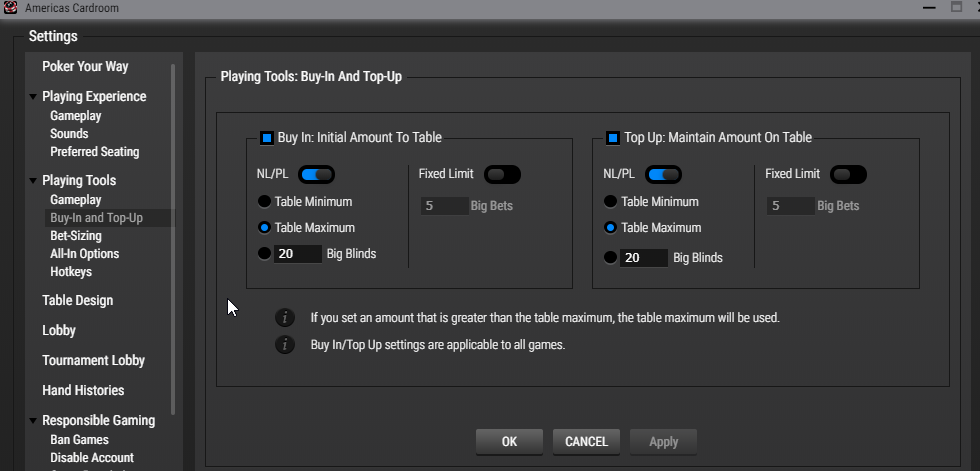Minimize the Americas Cardroom window
This screenshot has height=471, width=980.
929,7
